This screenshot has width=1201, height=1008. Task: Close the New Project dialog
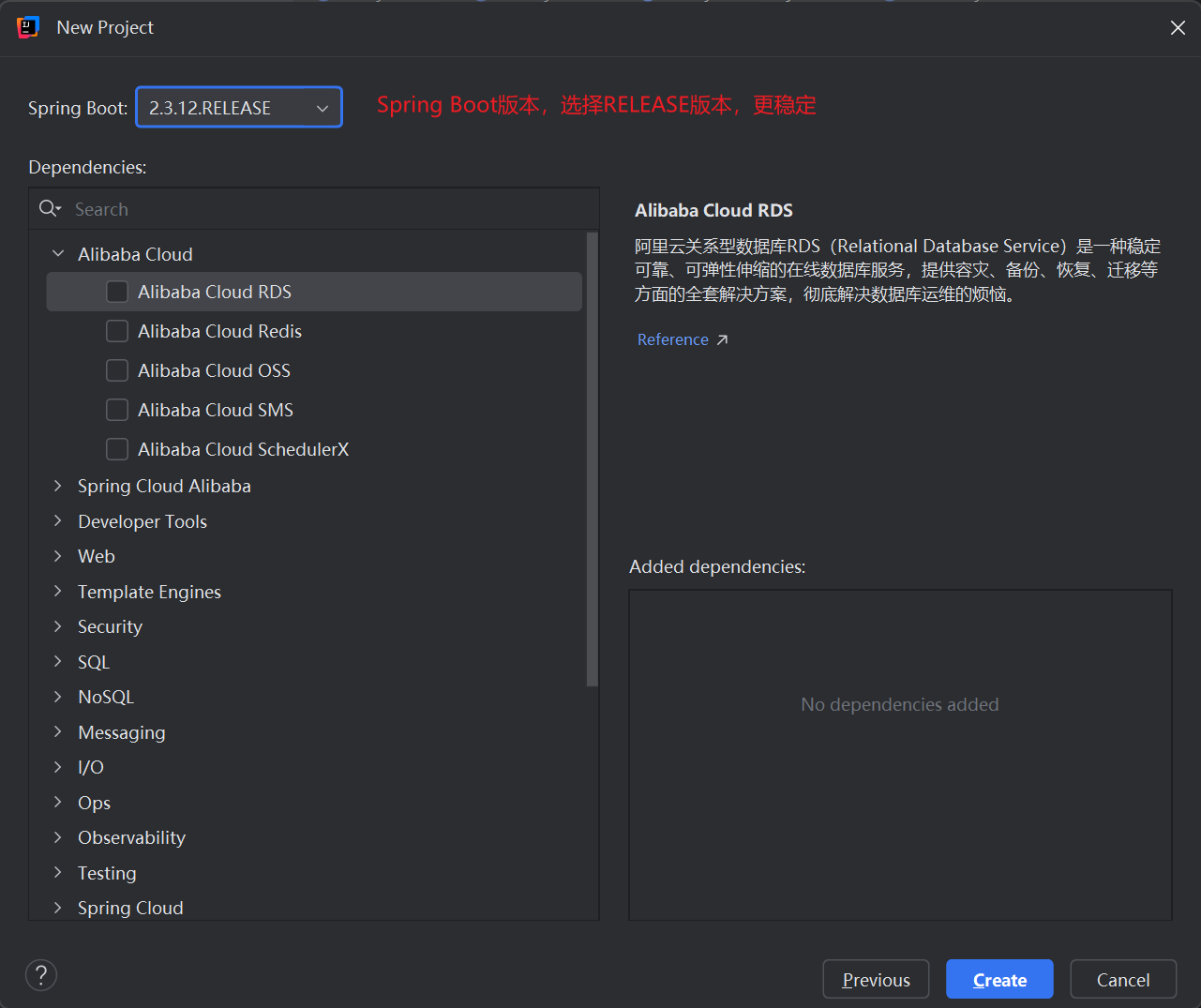click(x=1178, y=28)
